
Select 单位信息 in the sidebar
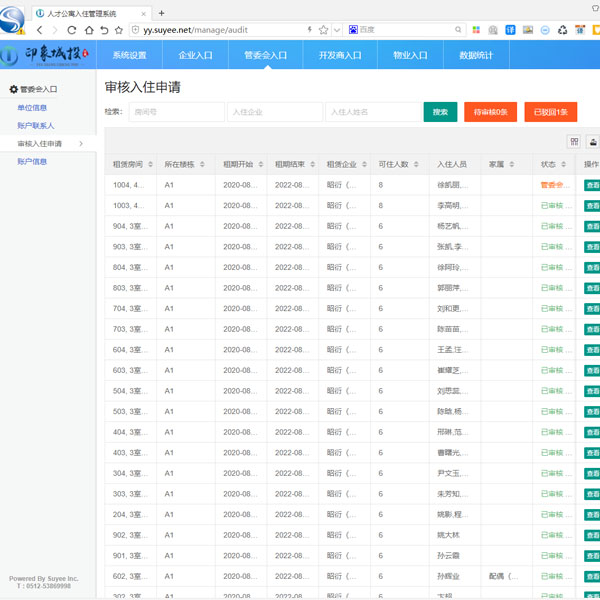click(x=32, y=107)
